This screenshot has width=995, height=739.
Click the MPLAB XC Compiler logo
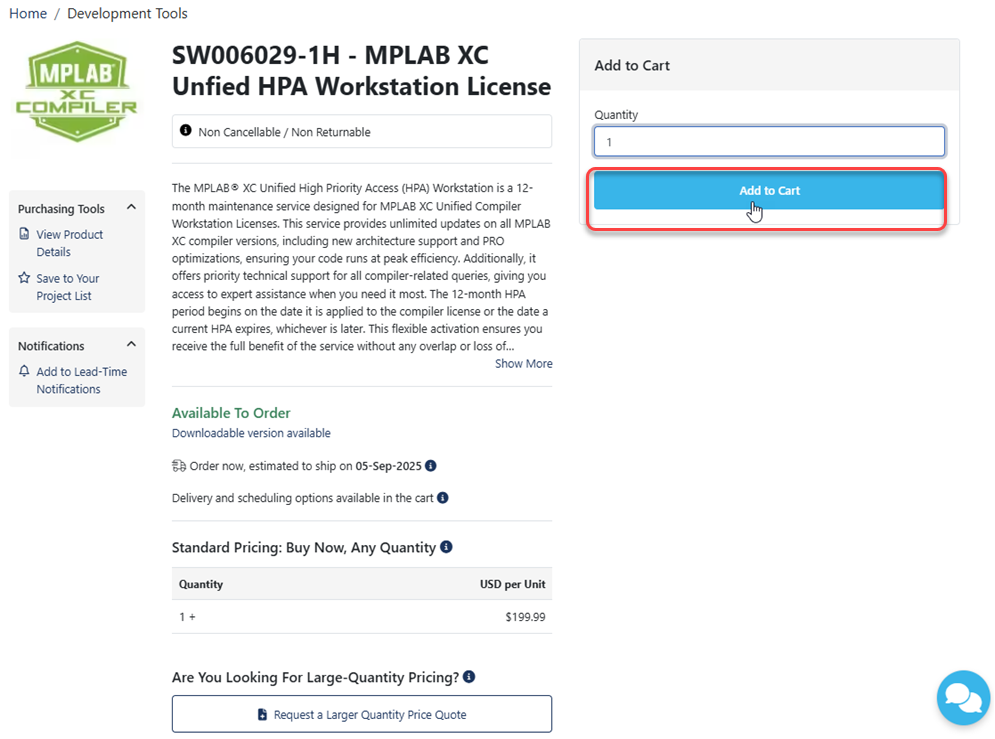point(77,93)
